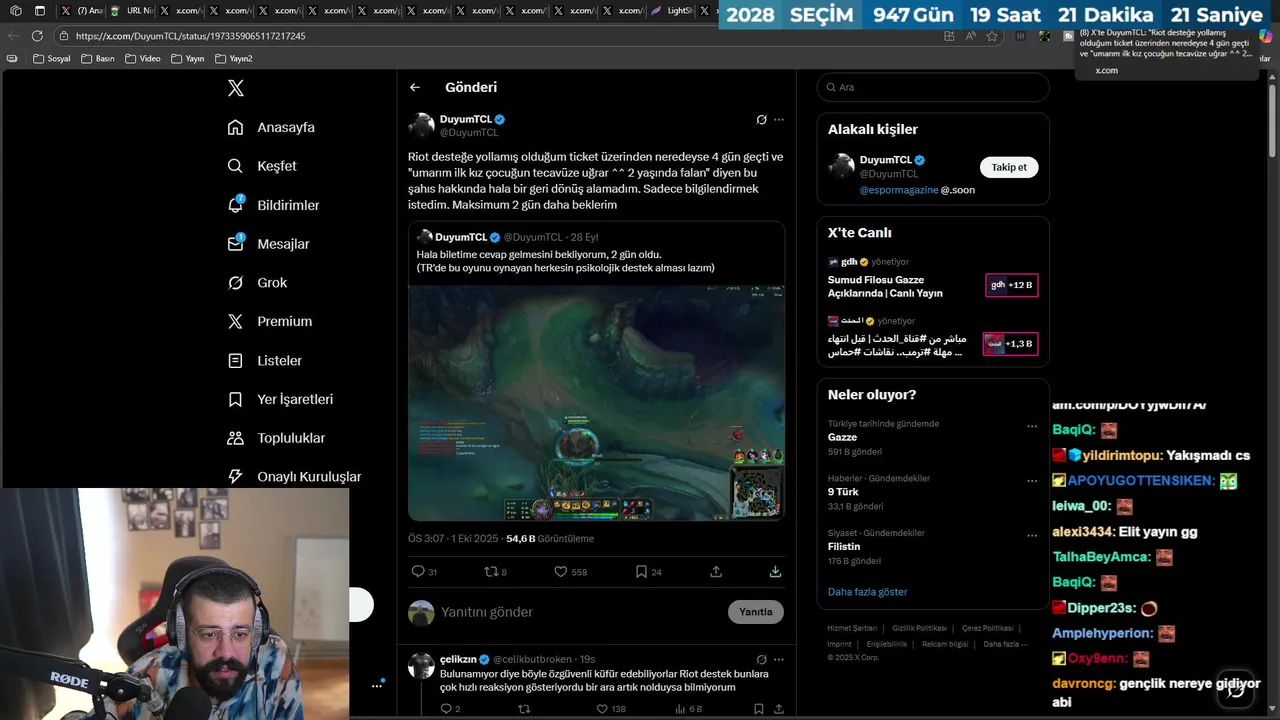Open the League of Legends video thumbnail
Viewport: 1280px width, 720px height.
[596, 403]
